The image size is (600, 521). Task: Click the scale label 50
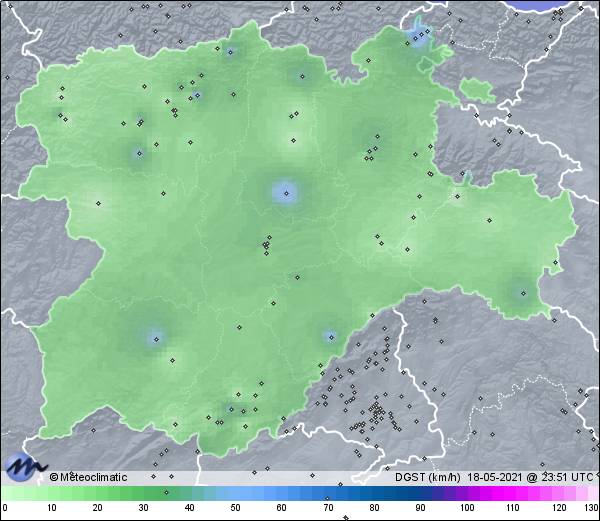click(x=235, y=508)
